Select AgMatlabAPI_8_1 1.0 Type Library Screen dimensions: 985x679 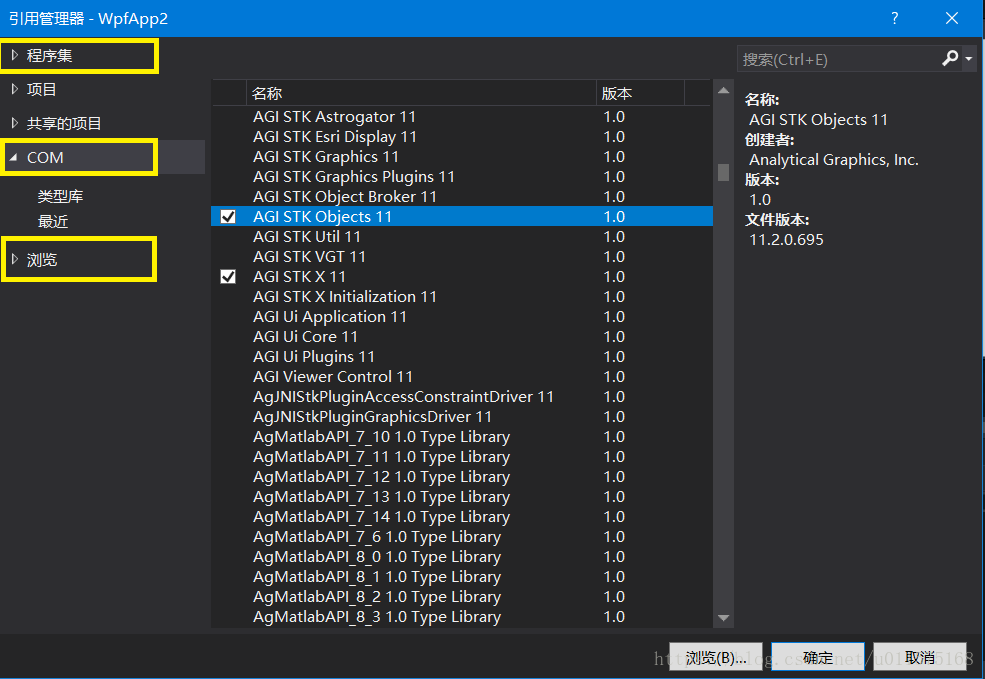click(x=462, y=577)
